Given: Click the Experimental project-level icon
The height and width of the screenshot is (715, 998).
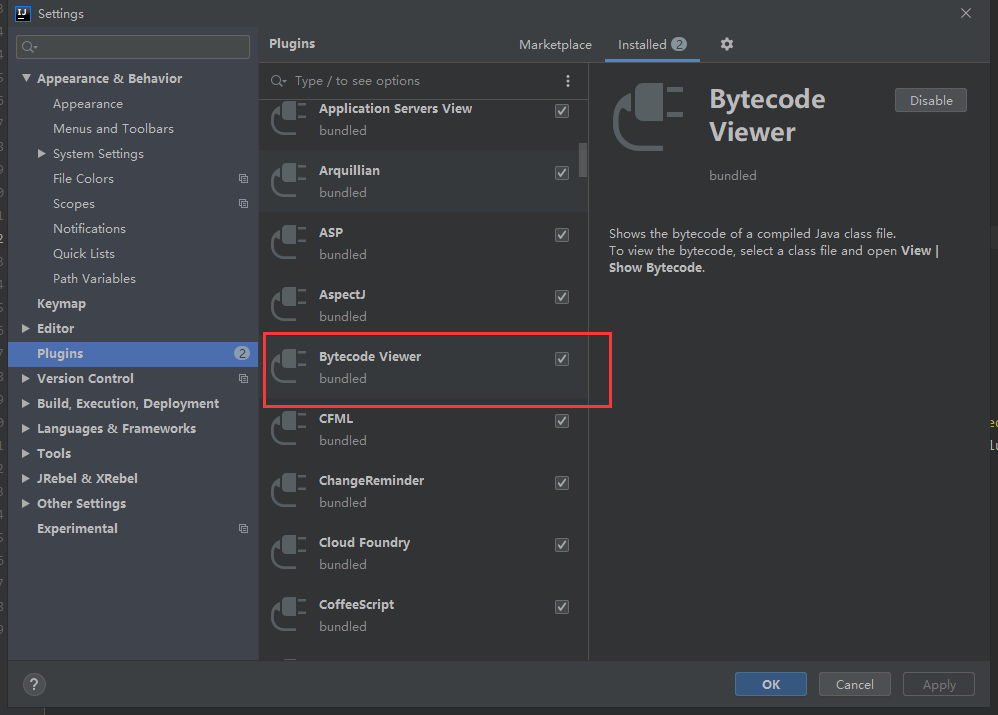Looking at the screenshot, I should (243, 528).
